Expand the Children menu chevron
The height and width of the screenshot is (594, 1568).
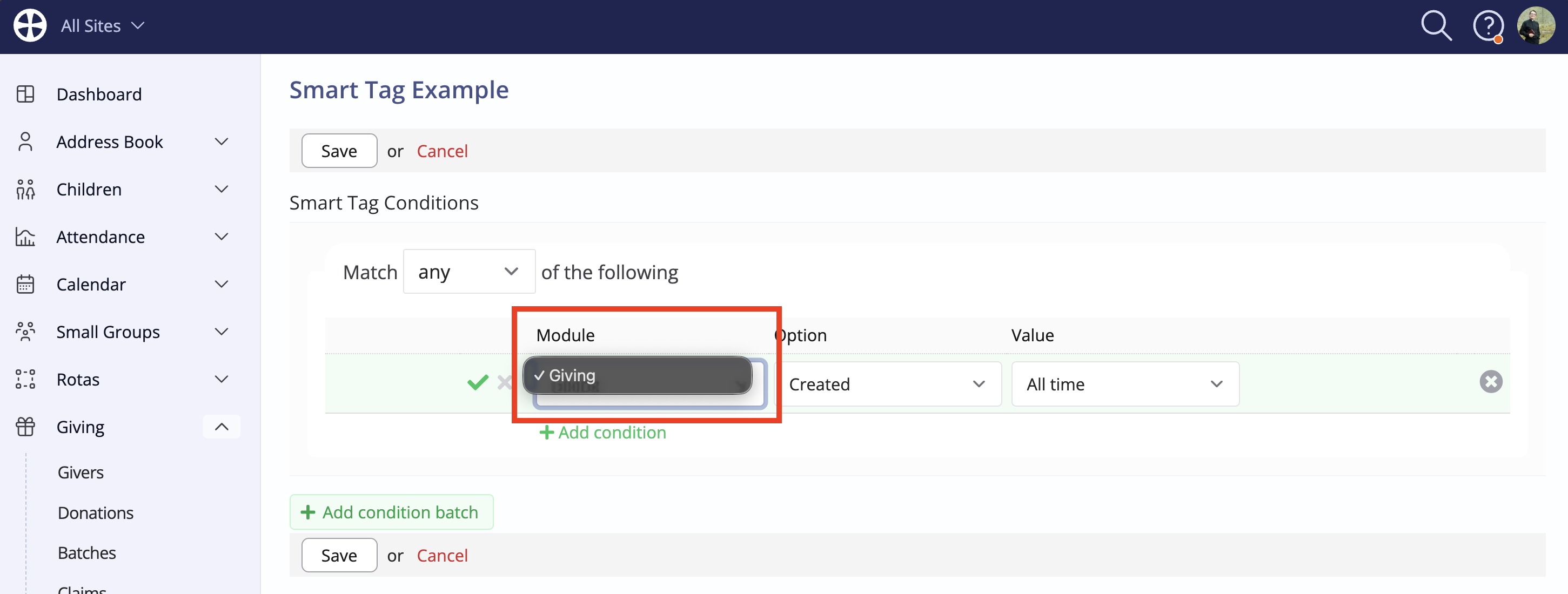click(x=222, y=190)
